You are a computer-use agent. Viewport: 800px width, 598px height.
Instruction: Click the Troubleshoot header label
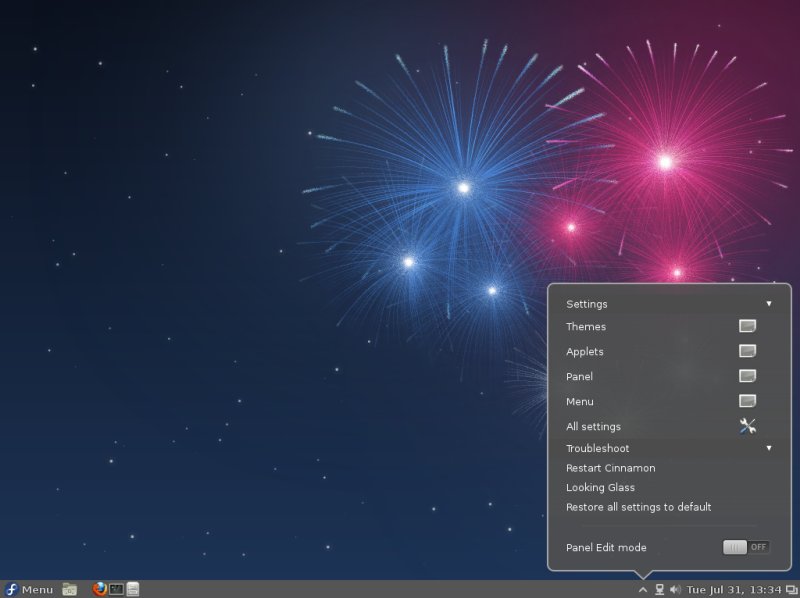coord(597,448)
